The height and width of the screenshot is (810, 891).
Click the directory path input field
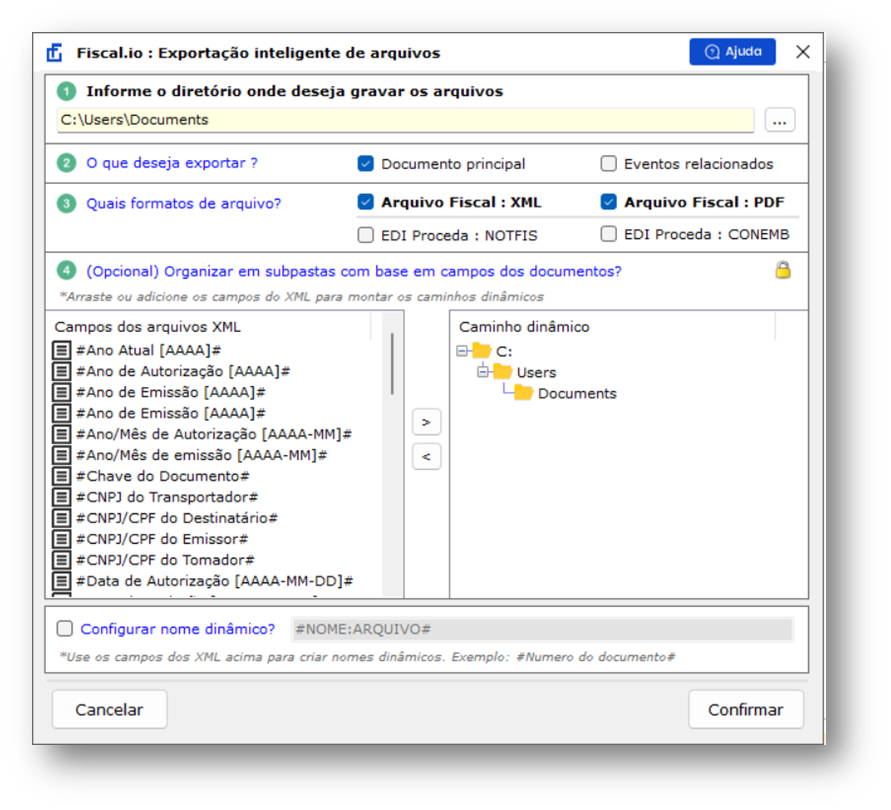click(x=405, y=120)
